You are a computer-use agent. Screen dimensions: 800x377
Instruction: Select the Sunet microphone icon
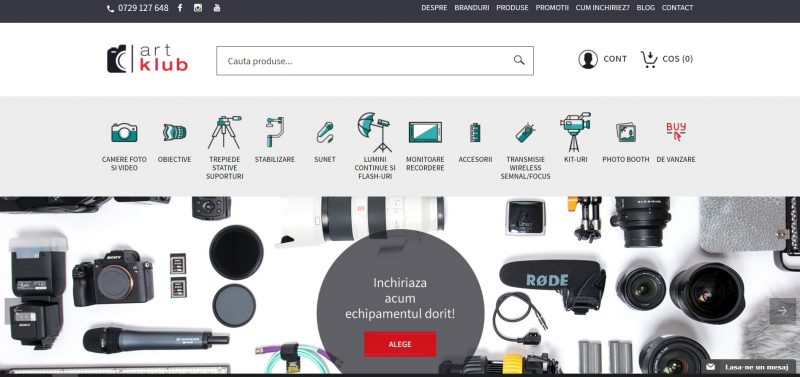click(x=324, y=132)
